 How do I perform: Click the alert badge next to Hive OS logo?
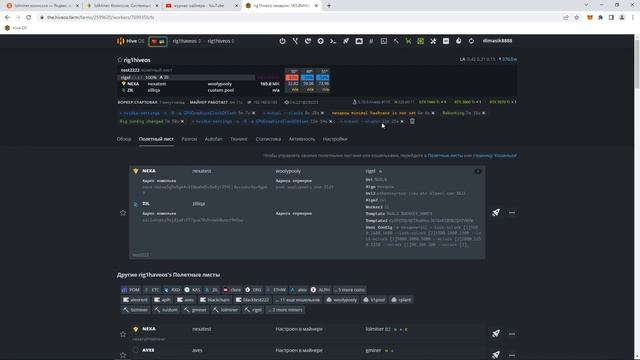coord(158,41)
